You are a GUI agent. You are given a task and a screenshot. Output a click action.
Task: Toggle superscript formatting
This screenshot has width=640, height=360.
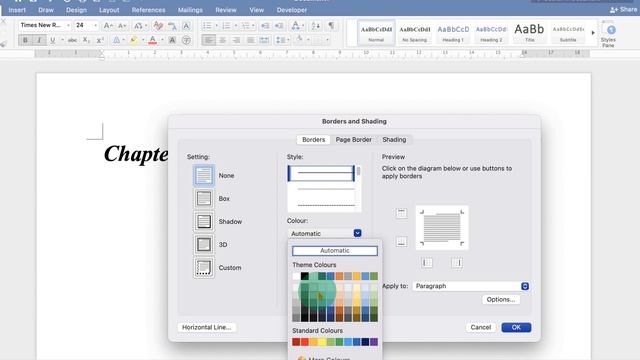pyautogui.click(x=100, y=40)
